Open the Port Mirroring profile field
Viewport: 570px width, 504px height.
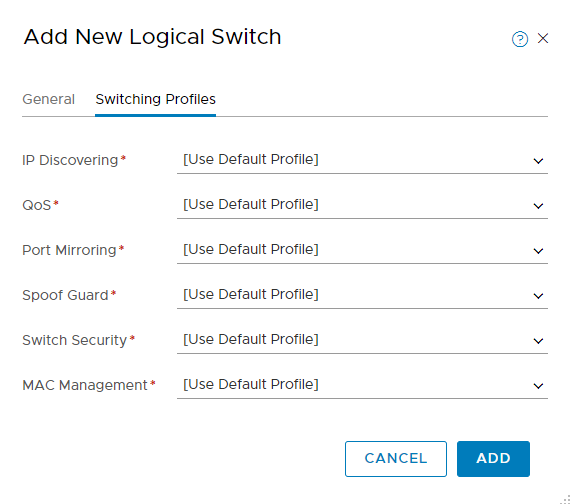(362, 250)
